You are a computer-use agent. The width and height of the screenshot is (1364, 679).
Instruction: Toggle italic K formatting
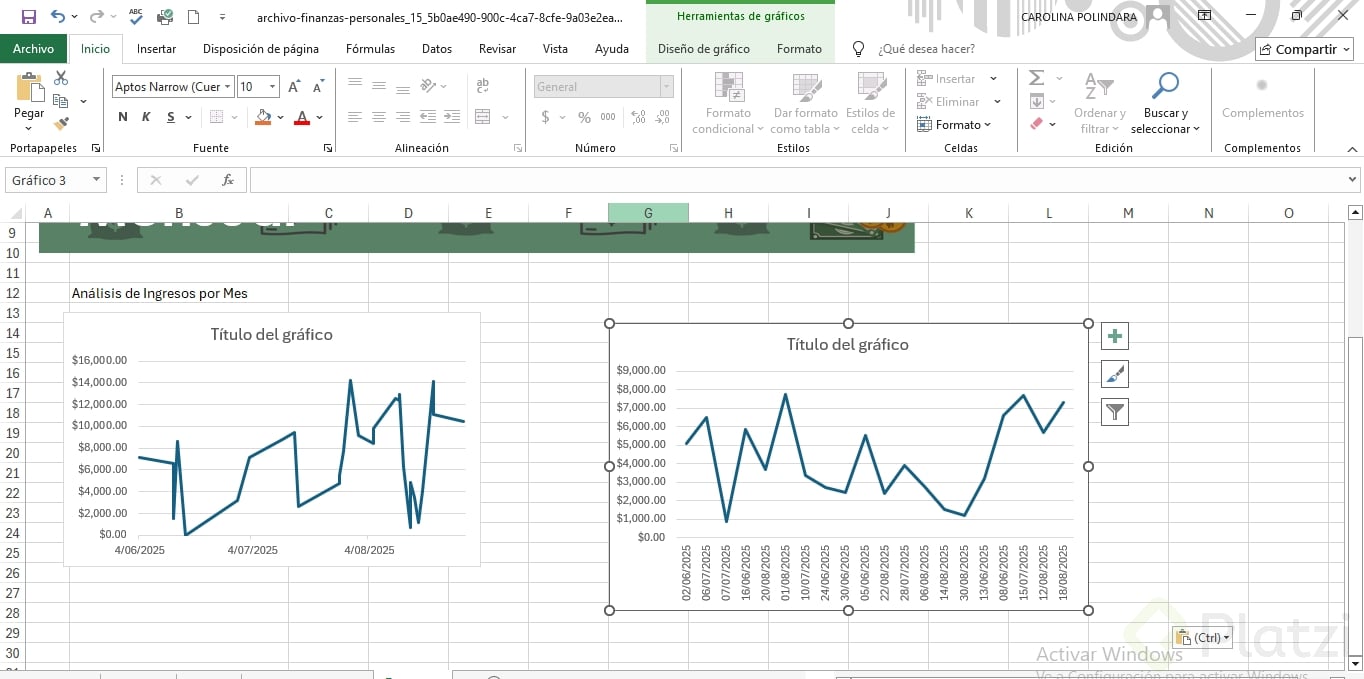pos(146,117)
